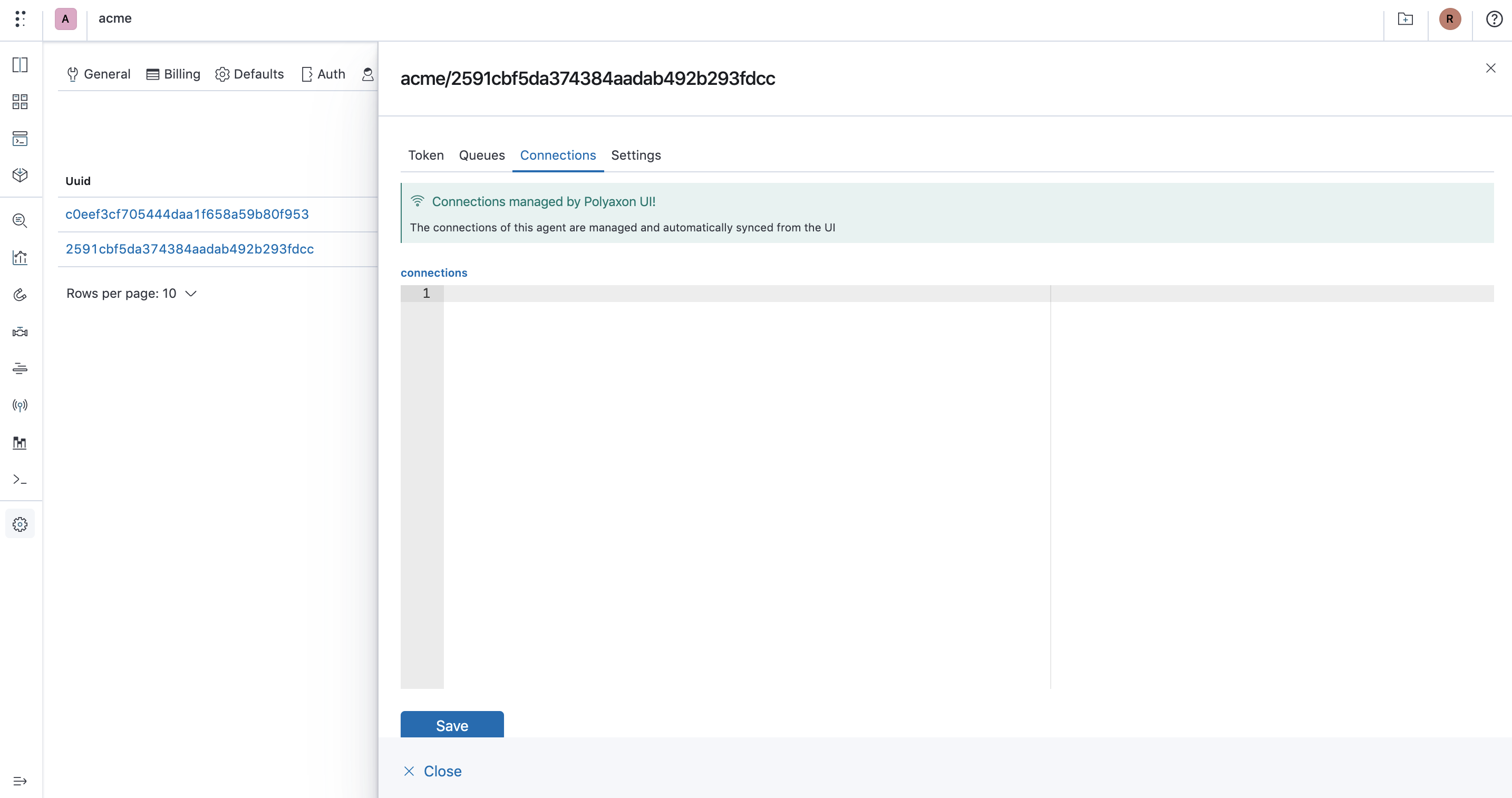Open the app switcher dots menu
1512x798 pixels.
point(20,19)
